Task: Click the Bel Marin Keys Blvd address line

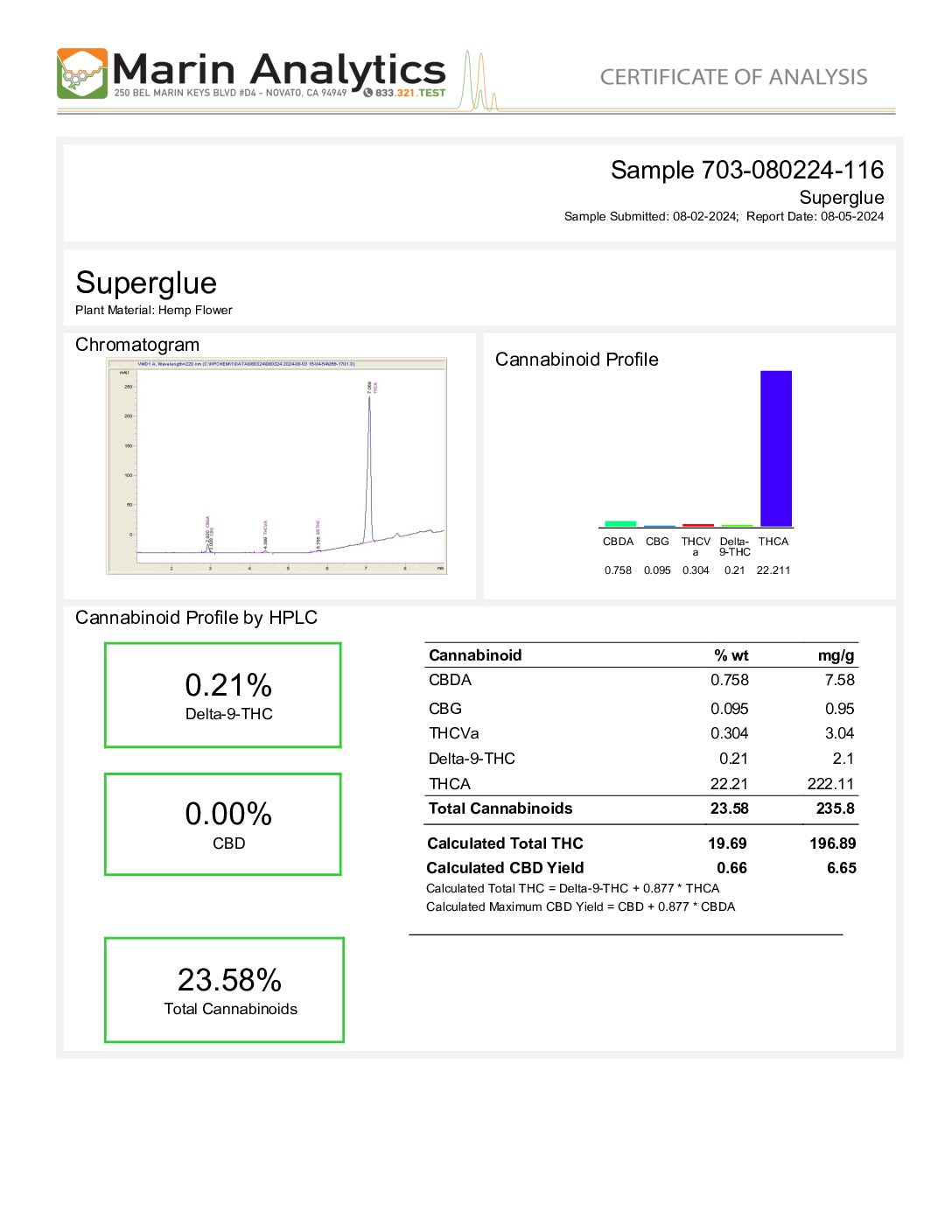Action: coord(230,93)
